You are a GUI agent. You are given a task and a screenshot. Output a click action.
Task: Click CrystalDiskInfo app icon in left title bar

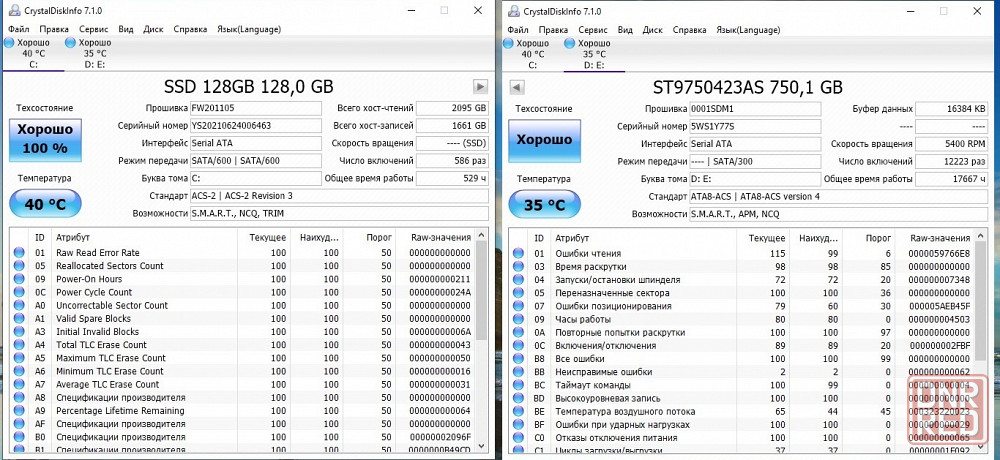click(x=14, y=11)
